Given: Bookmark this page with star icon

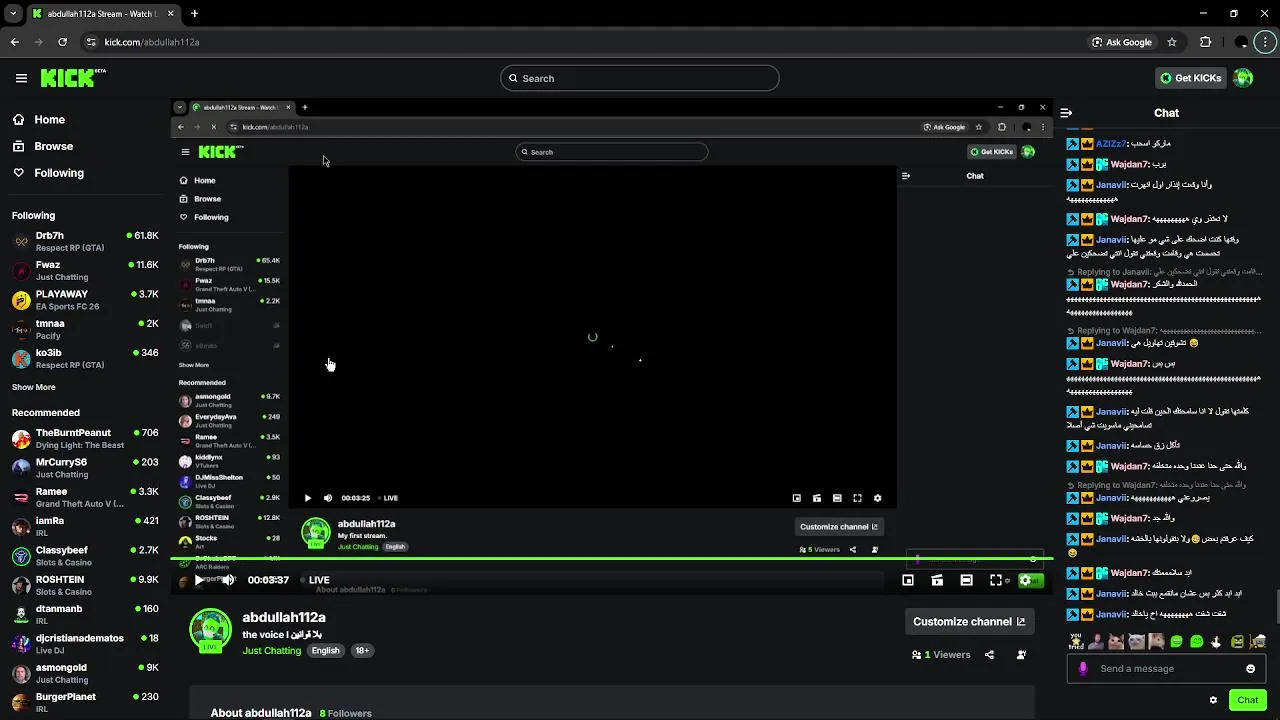Looking at the screenshot, I should point(1172,42).
